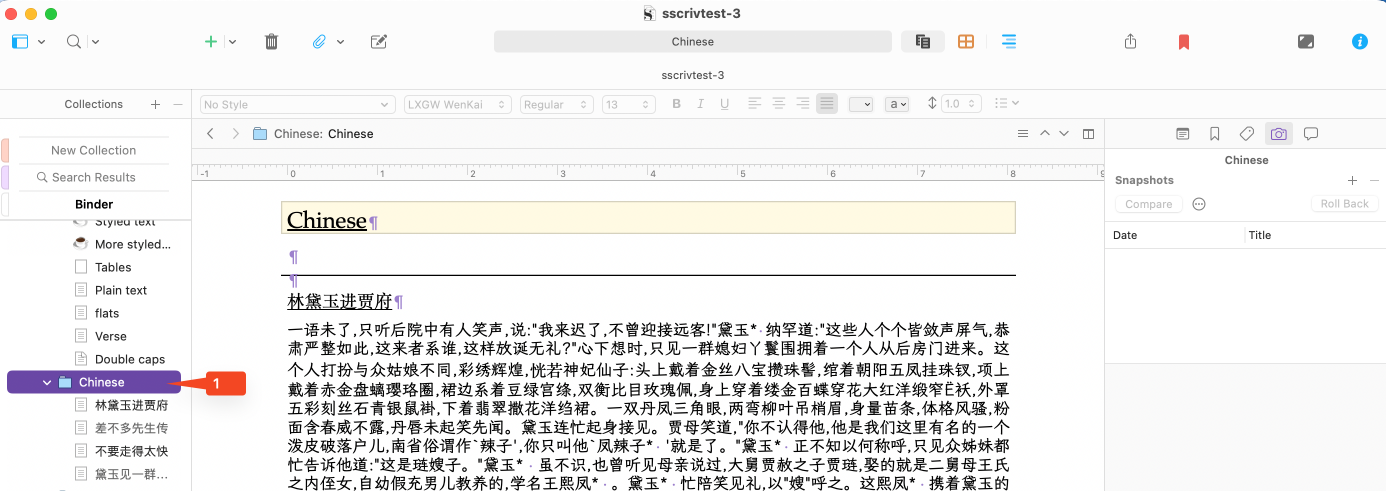Open the inspector Metadata tag icon
Viewport: 1386px width, 491px height.
click(x=1246, y=133)
